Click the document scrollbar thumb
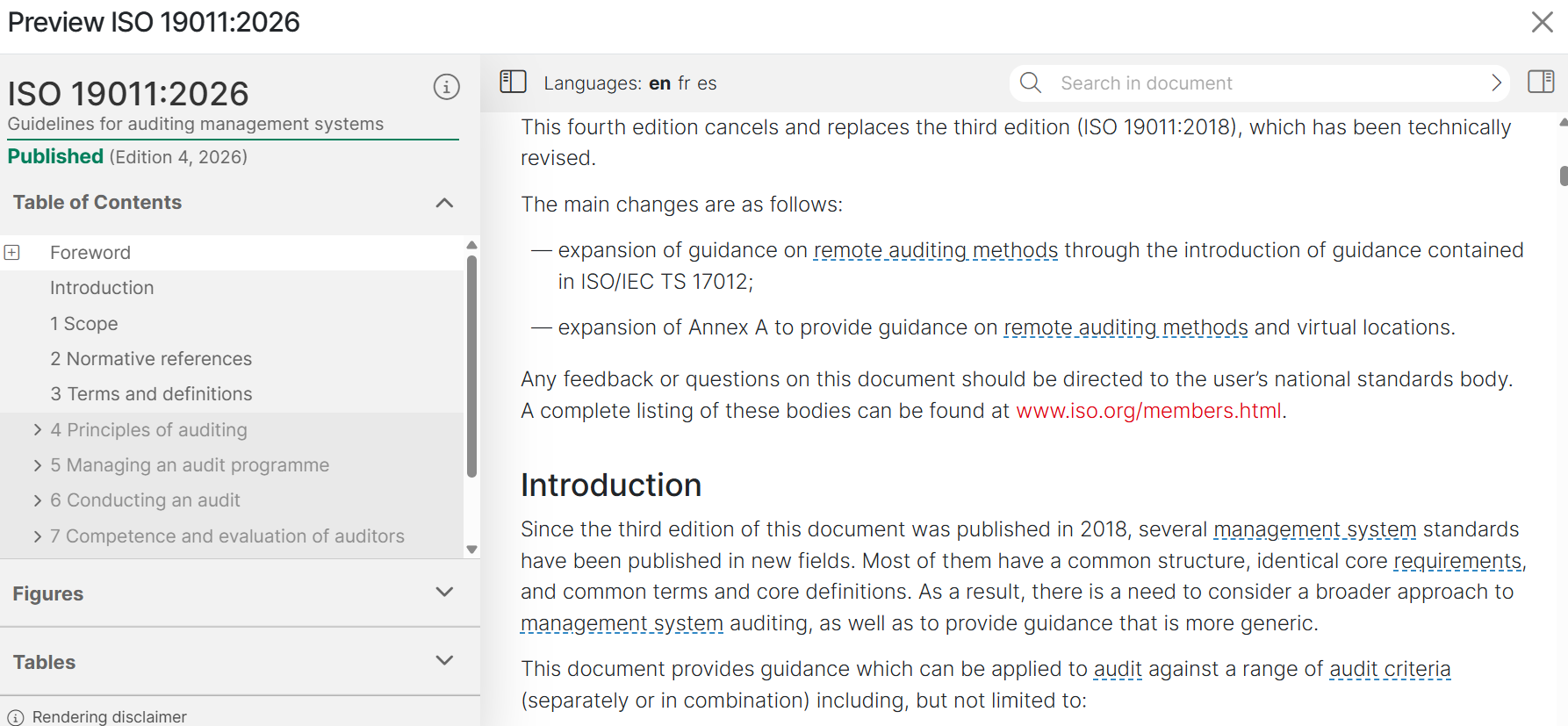Screen dimensions: 1568x726 click(x=1564, y=176)
